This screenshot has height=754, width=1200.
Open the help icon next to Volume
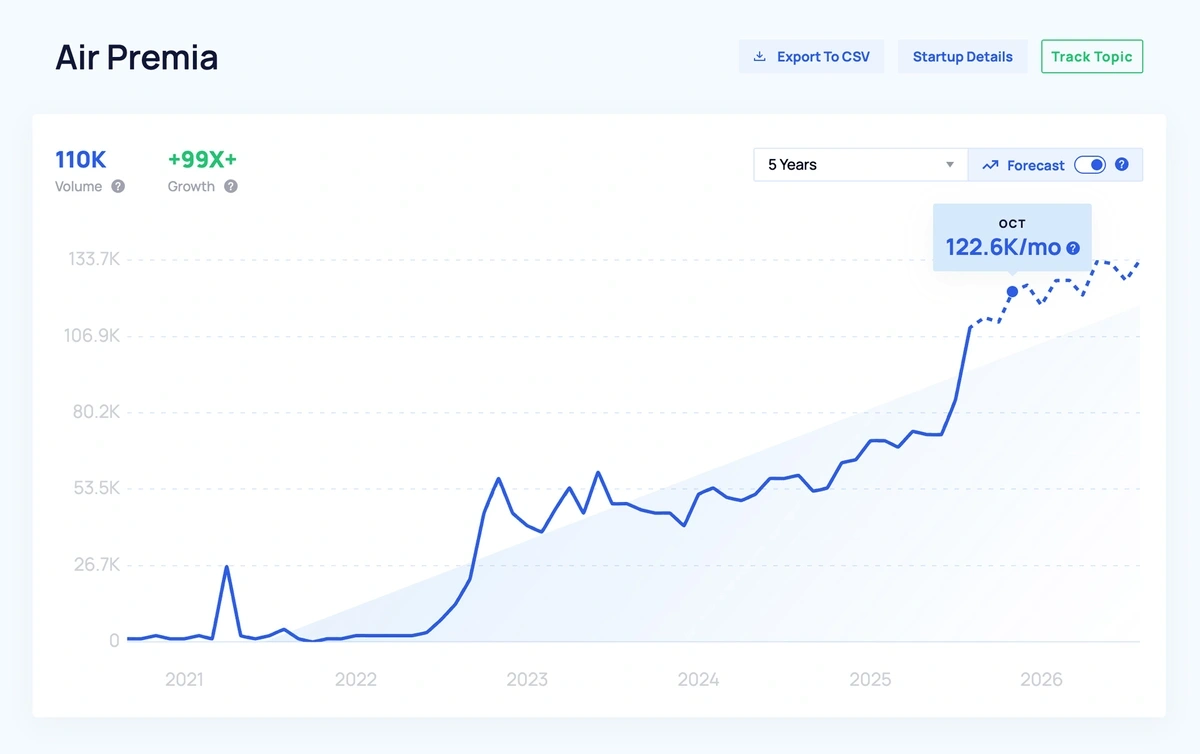[x=118, y=186]
